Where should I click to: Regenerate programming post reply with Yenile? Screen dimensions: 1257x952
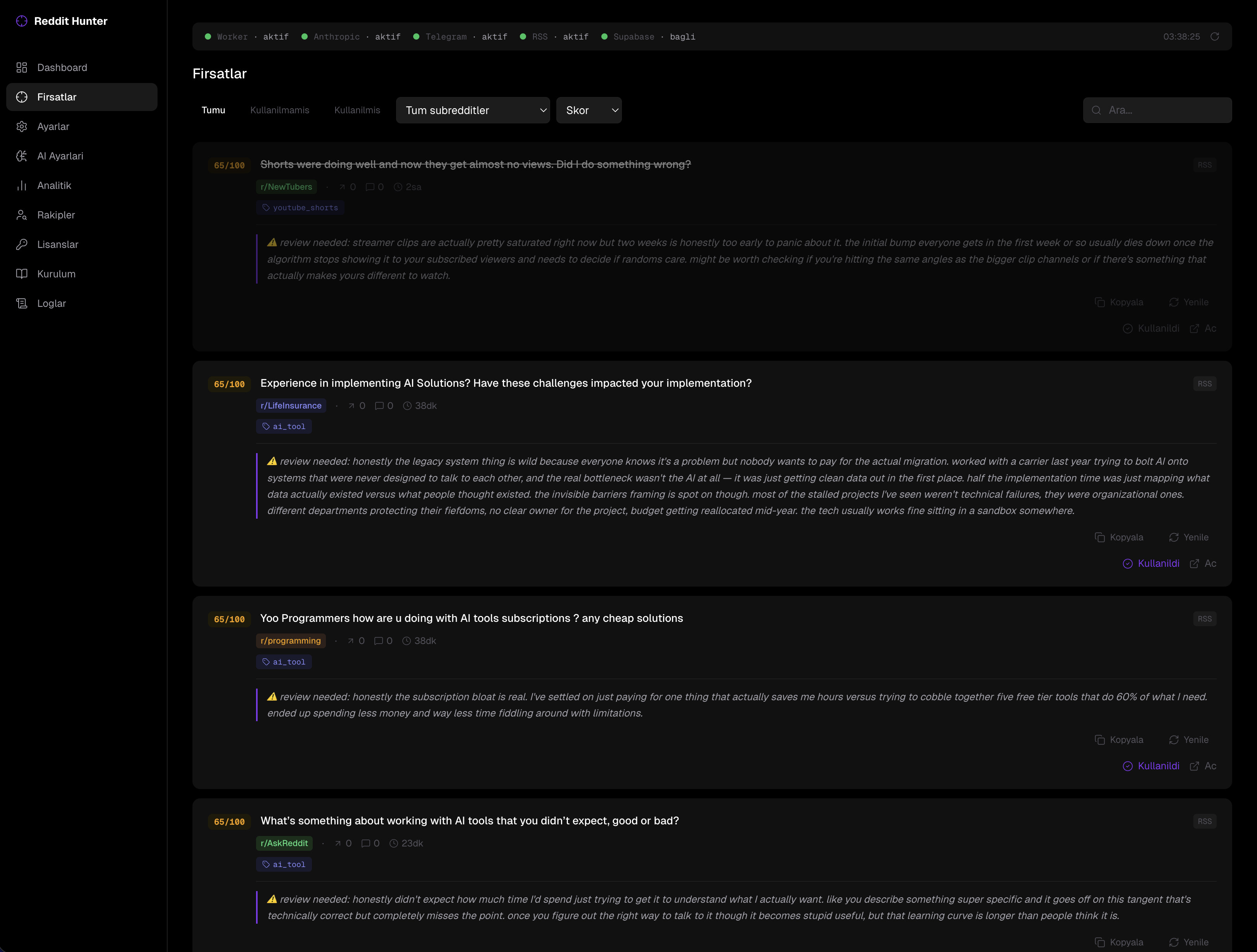pyautogui.click(x=1188, y=739)
